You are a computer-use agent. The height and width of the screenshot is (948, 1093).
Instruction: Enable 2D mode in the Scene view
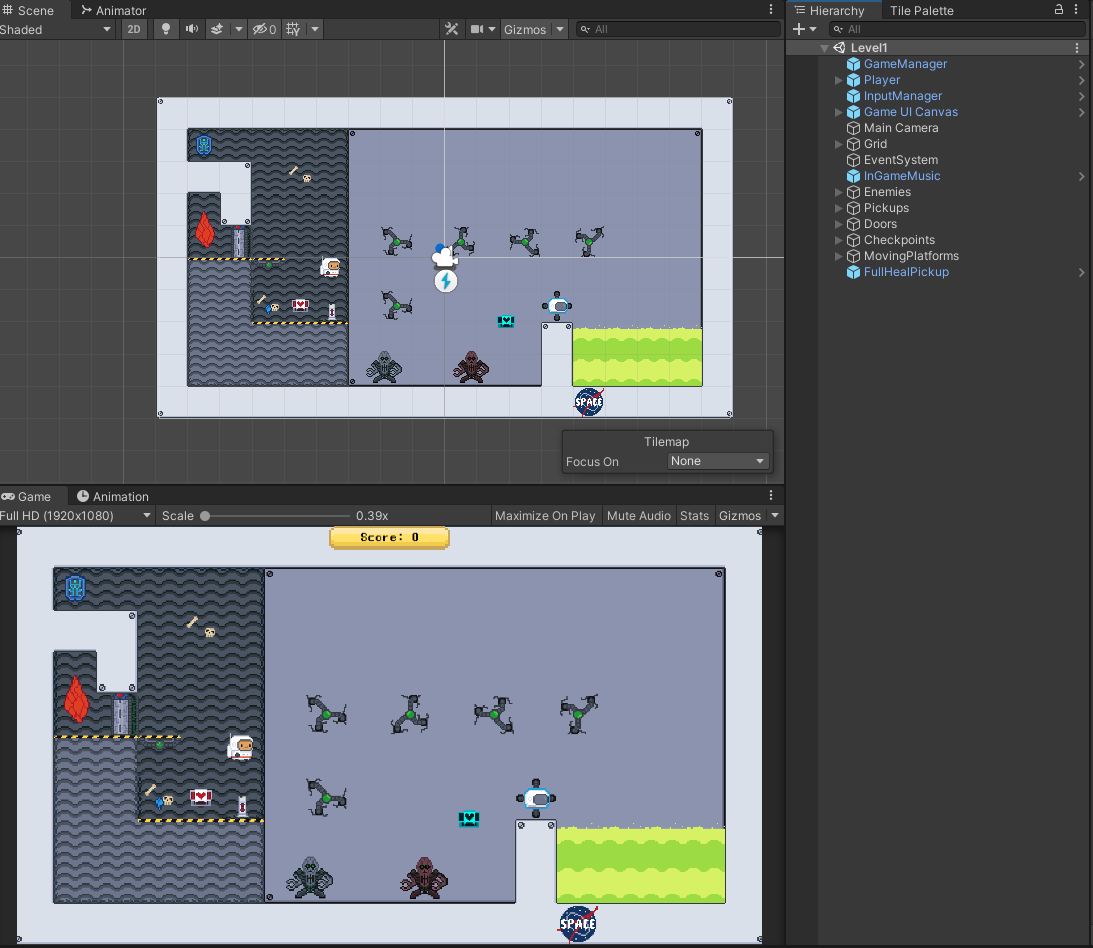134,29
